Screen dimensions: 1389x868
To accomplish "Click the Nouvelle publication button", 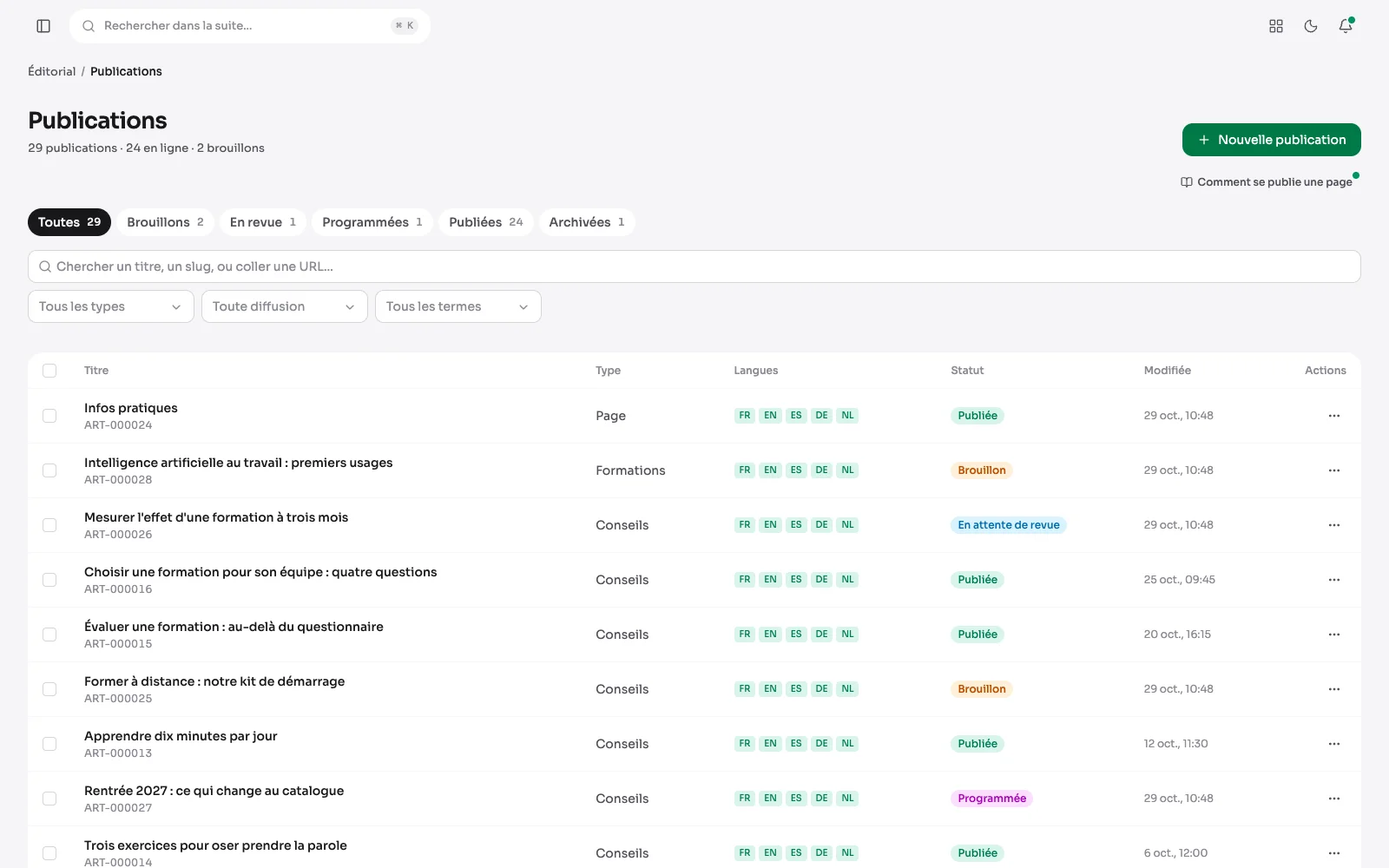I will click(1272, 140).
